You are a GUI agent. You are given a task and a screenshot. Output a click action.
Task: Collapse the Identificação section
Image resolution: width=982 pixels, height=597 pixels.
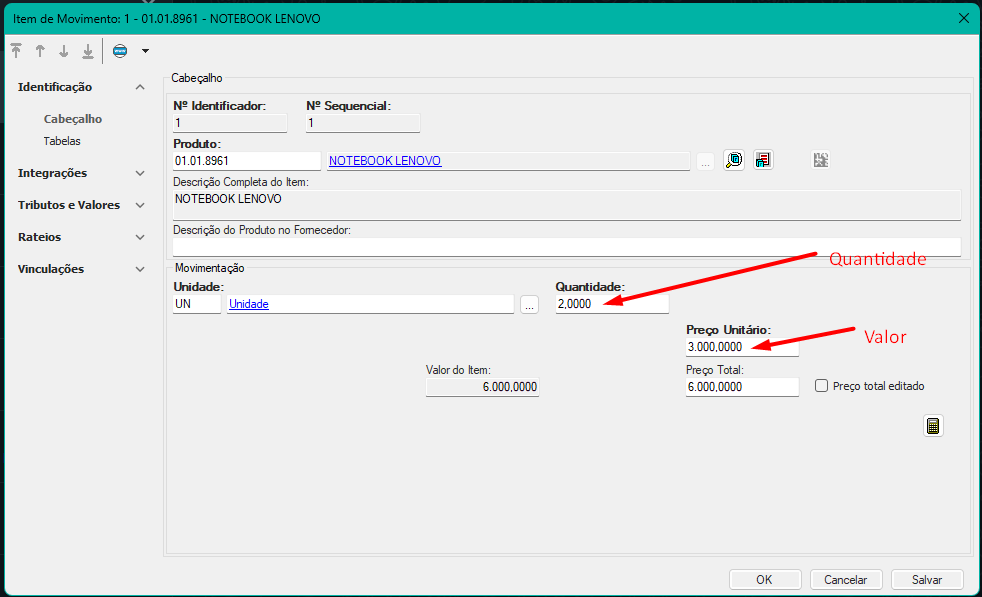(x=140, y=87)
